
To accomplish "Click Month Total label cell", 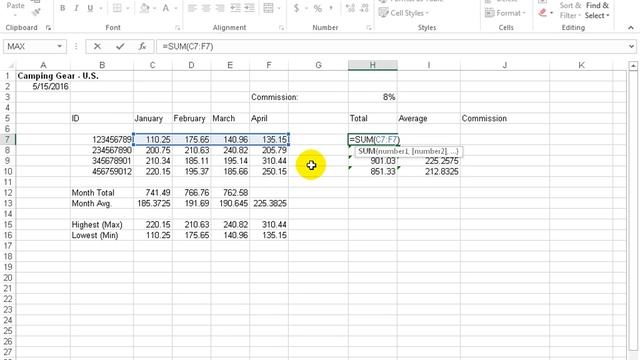I will [x=102, y=193].
